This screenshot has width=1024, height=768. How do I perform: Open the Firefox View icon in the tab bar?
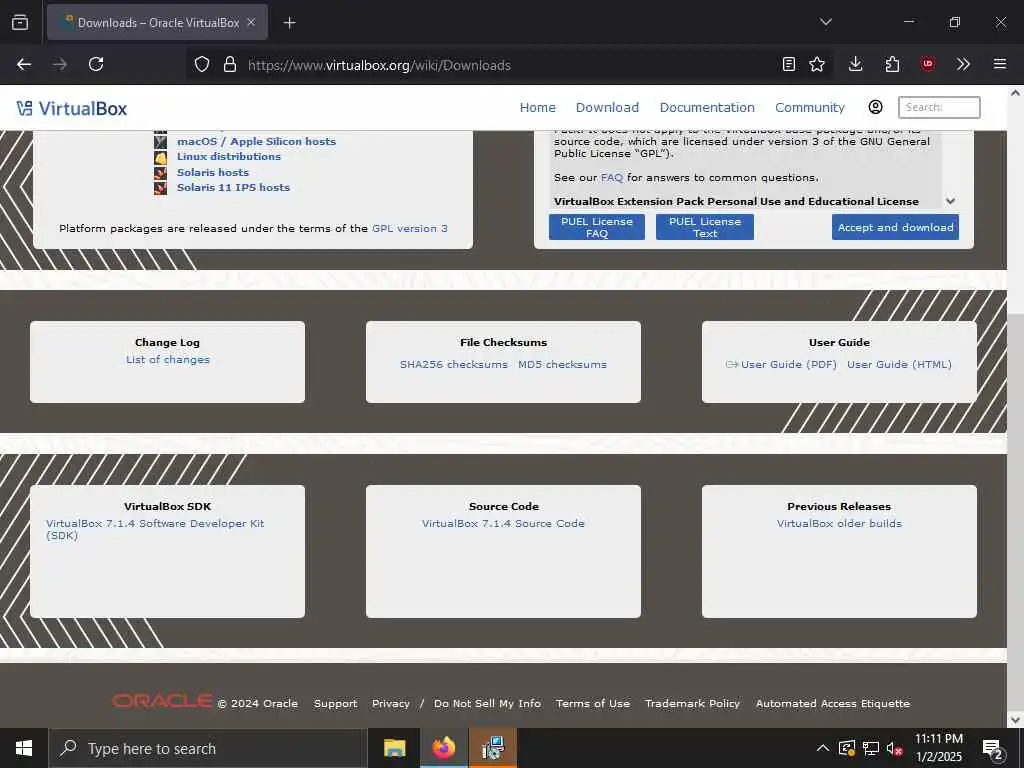pos(20,22)
